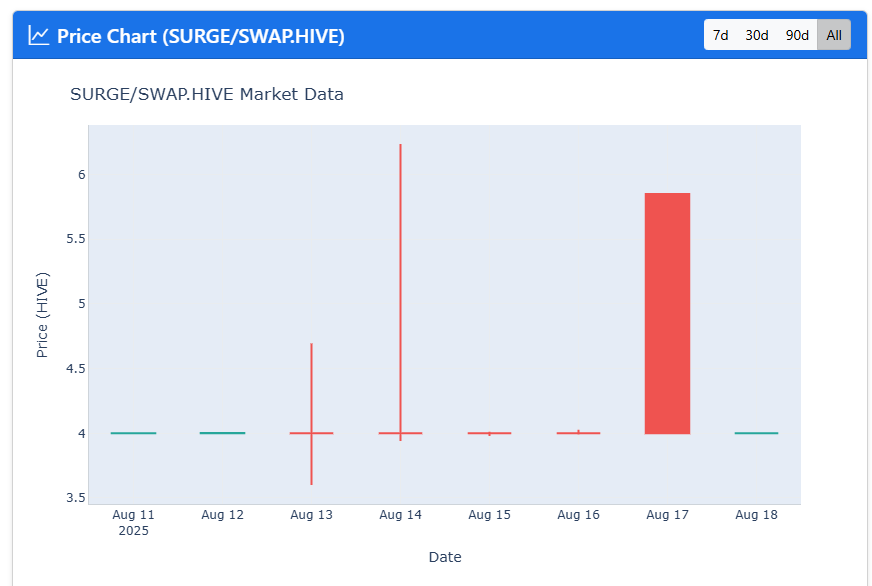Click the Price Chart (SURGE/SWAP.HIVE) heading
872x586 pixels.
(201, 36)
